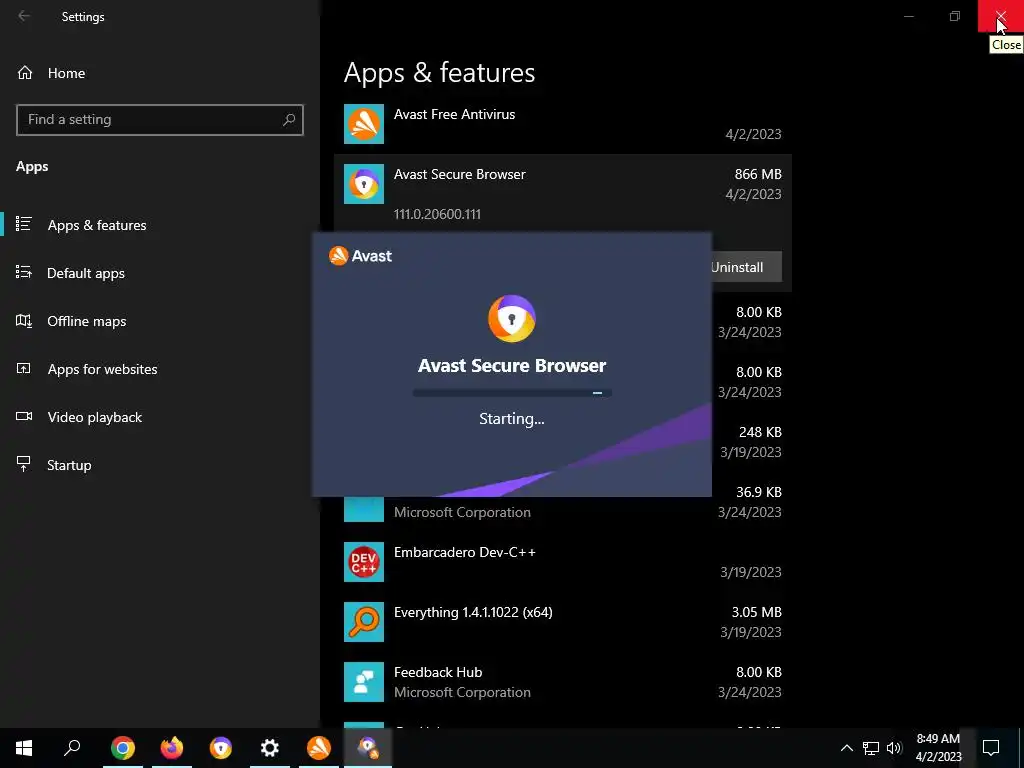The image size is (1024, 768).
Task: Click the network icon in system tray
Action: click(871, 748)
